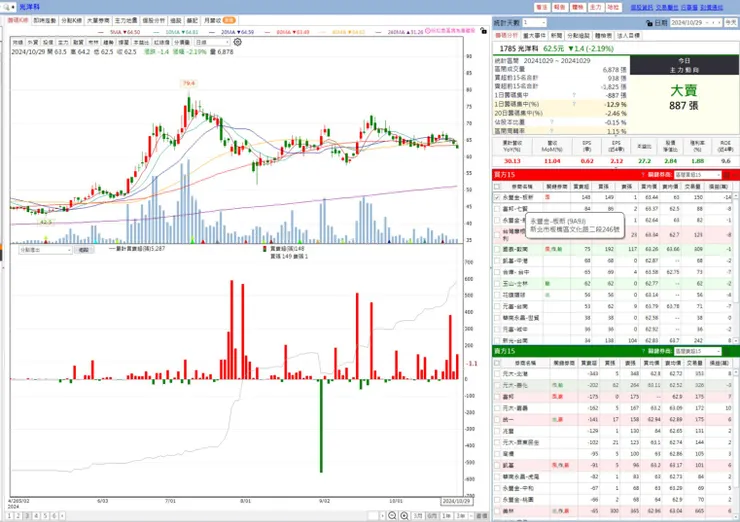The width and height of the screenshot is (740, 522).
Task: Click next-date arrow in the date field
Action: click(719, 23)
